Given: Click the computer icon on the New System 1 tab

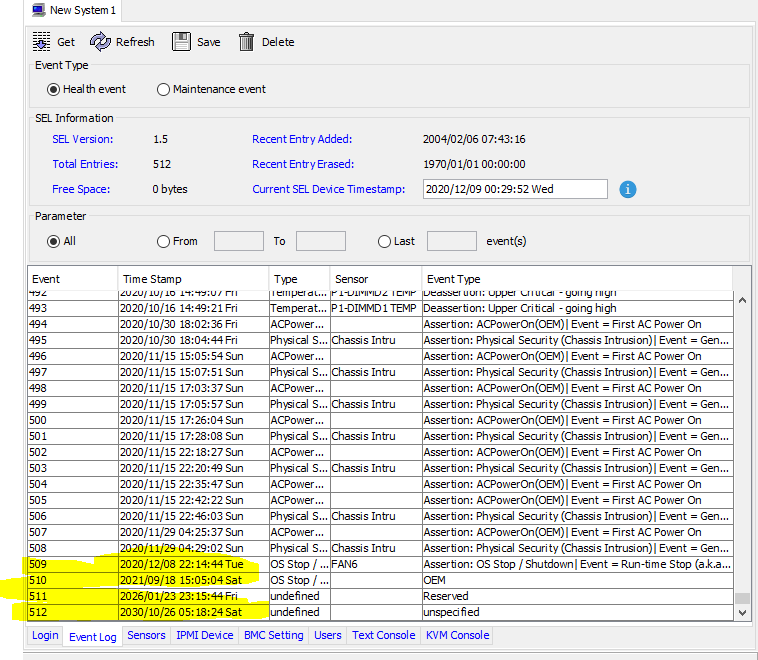Looking at the screenshot, I should tap(39, 10).
